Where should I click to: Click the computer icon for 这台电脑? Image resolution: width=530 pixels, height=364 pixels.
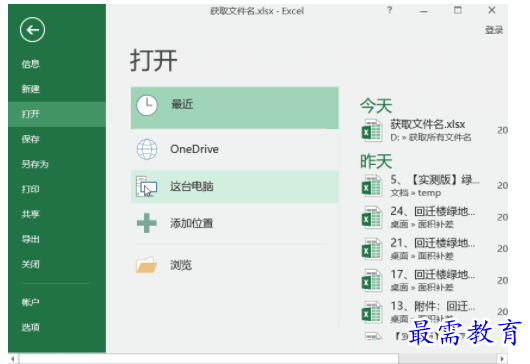146,186
